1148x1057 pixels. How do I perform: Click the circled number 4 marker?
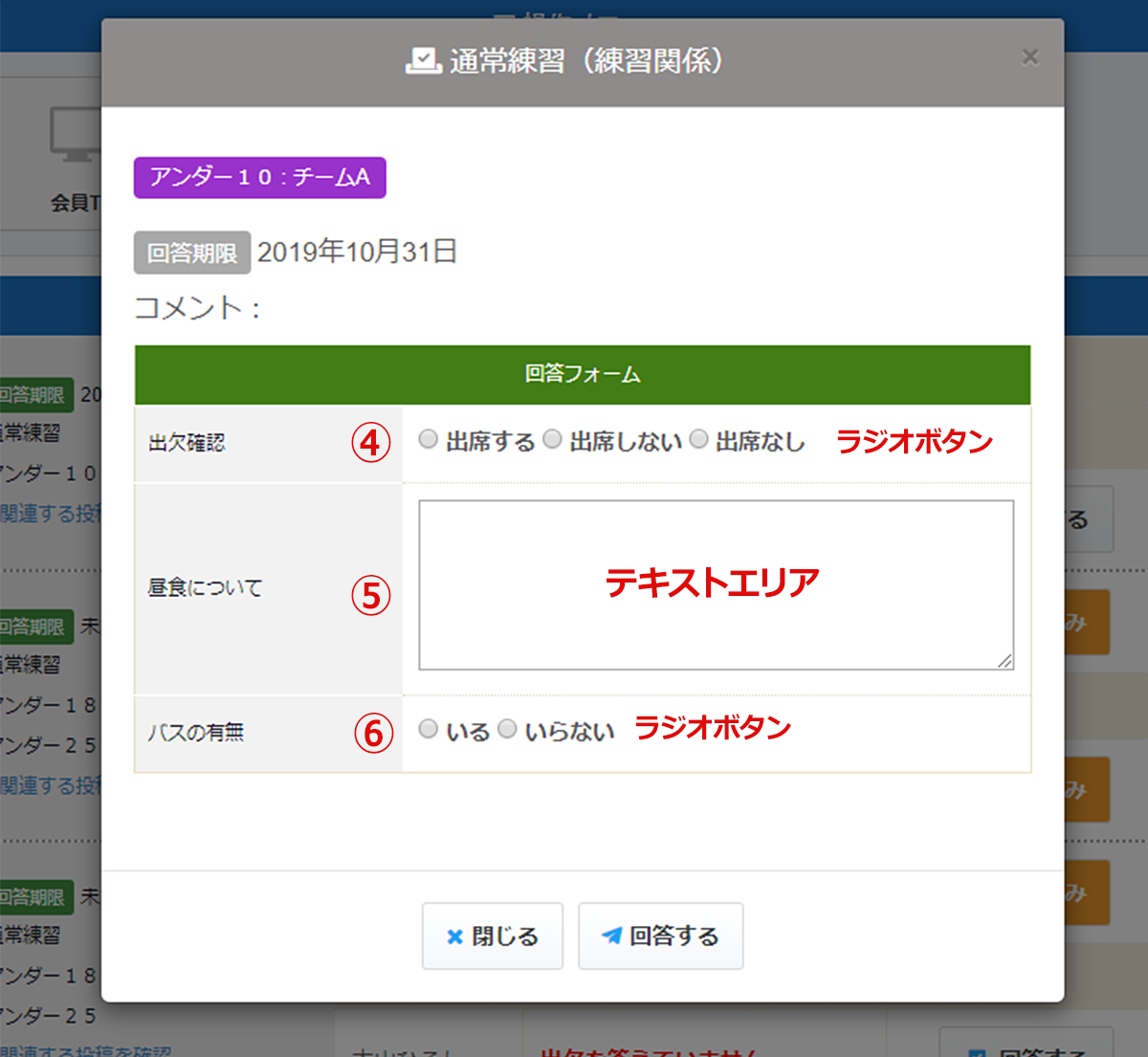(x=371, y=443)
